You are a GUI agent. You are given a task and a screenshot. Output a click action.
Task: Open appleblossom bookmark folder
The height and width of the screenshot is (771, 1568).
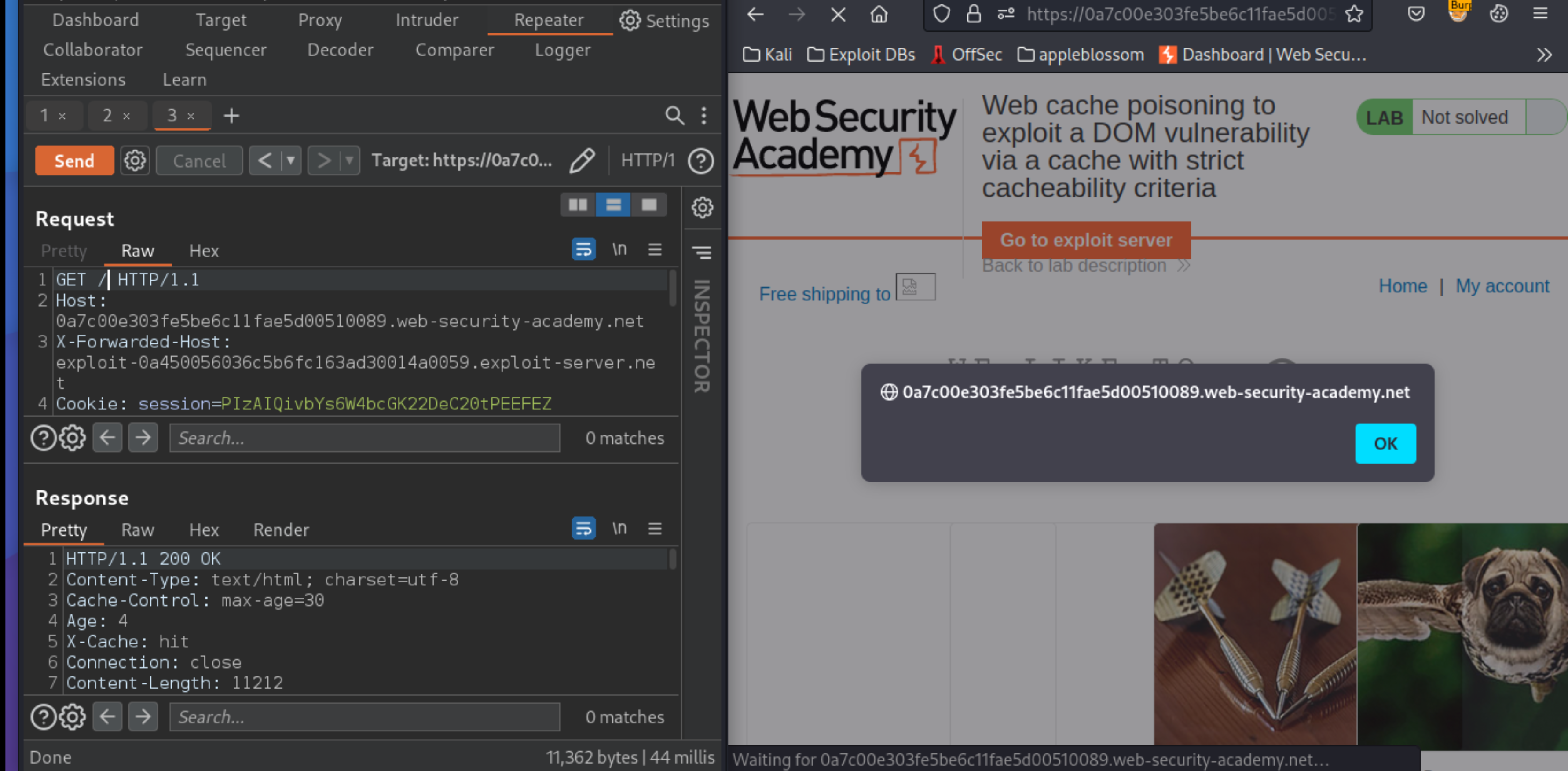pyautogui.click(x=1081, y=55)
